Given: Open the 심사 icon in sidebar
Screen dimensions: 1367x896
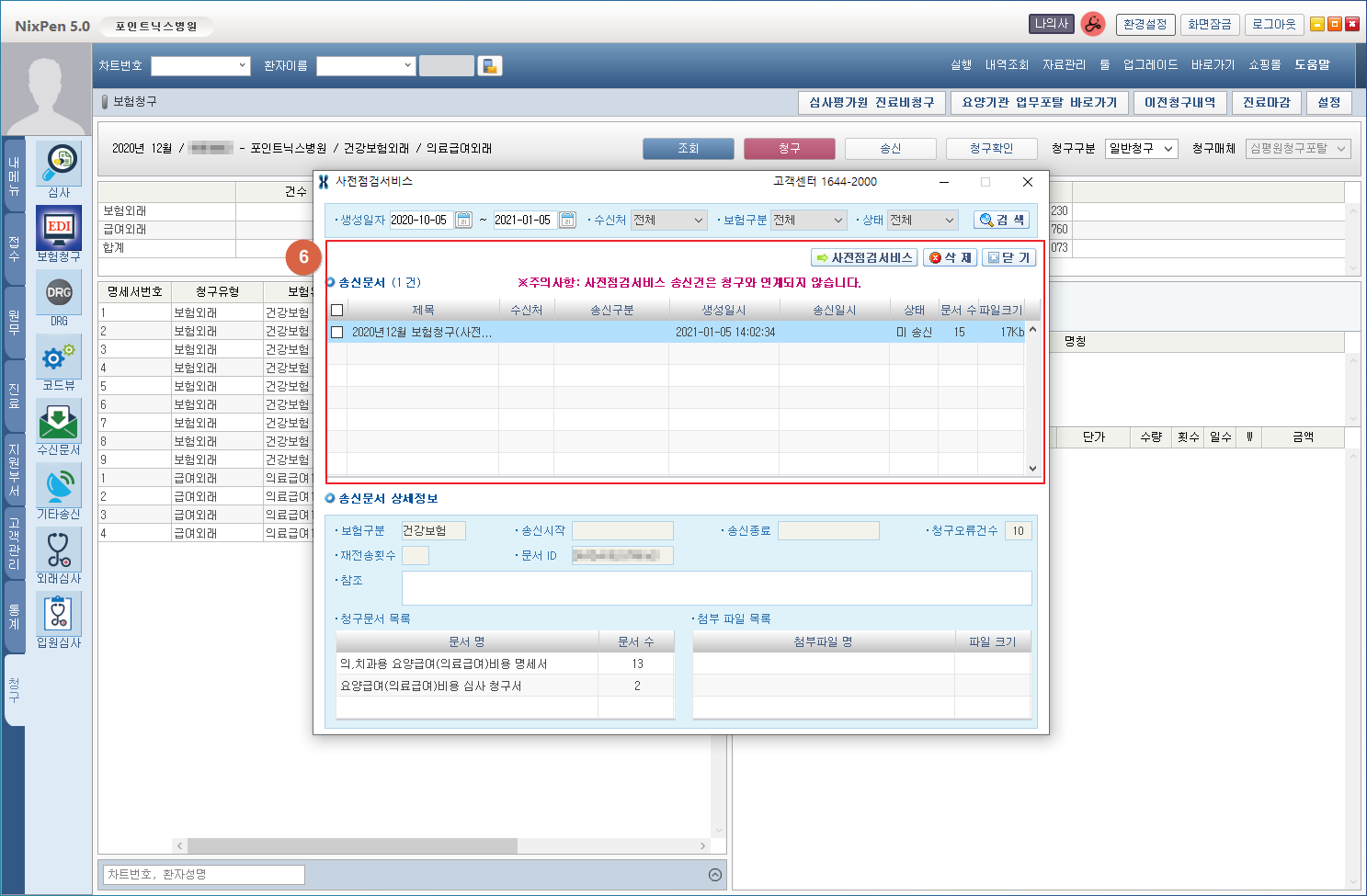Looking at the screenshot, I should 59,164.
